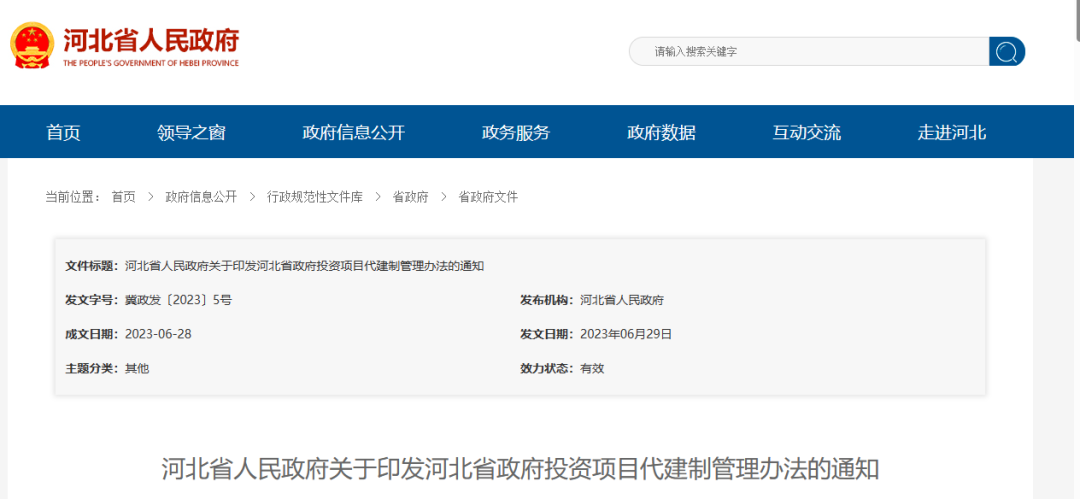Open the 政务服务 navigation item

click(516, 132)
